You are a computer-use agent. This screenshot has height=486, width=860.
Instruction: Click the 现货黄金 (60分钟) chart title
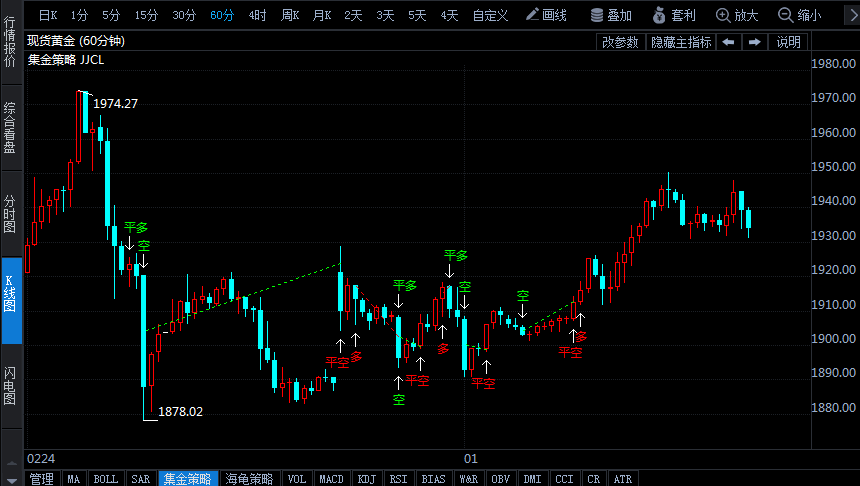point(76,41)
